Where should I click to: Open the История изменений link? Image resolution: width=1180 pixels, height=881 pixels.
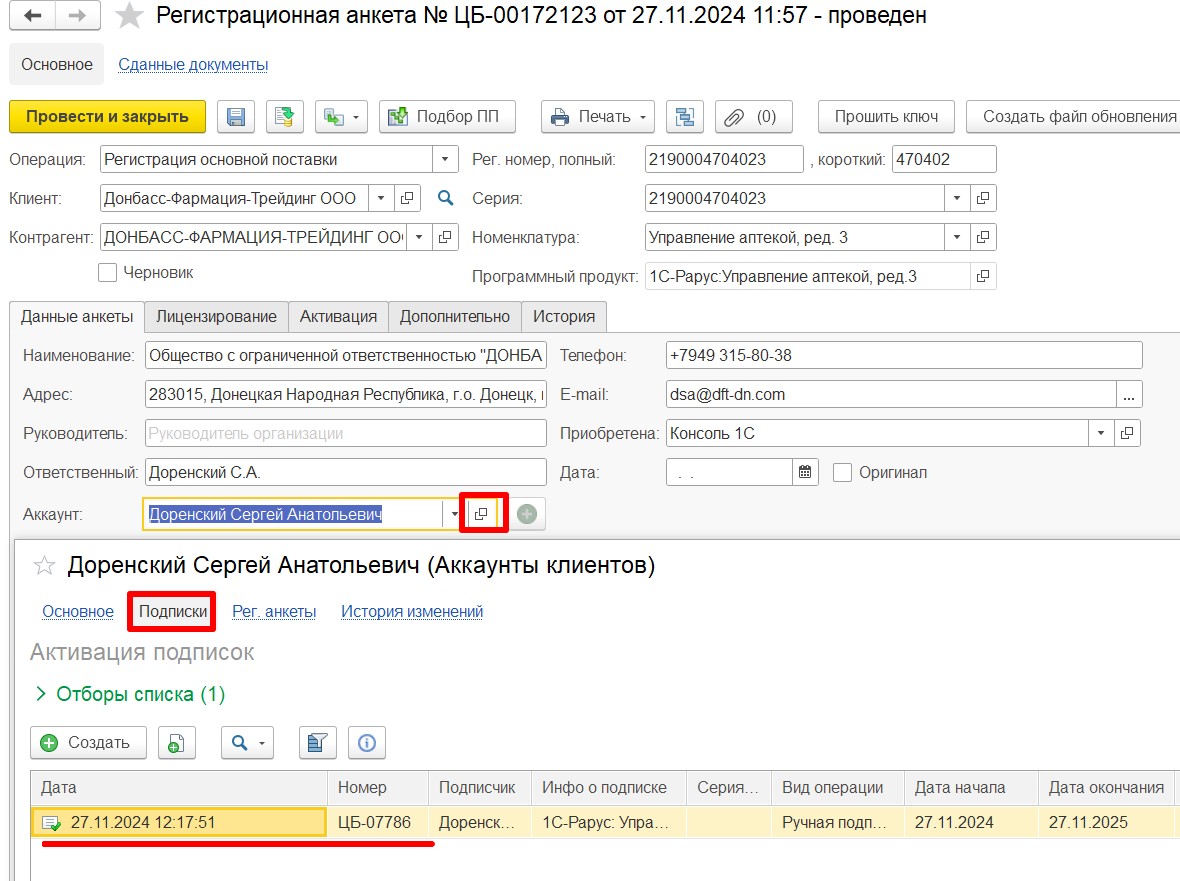point(412,612)
